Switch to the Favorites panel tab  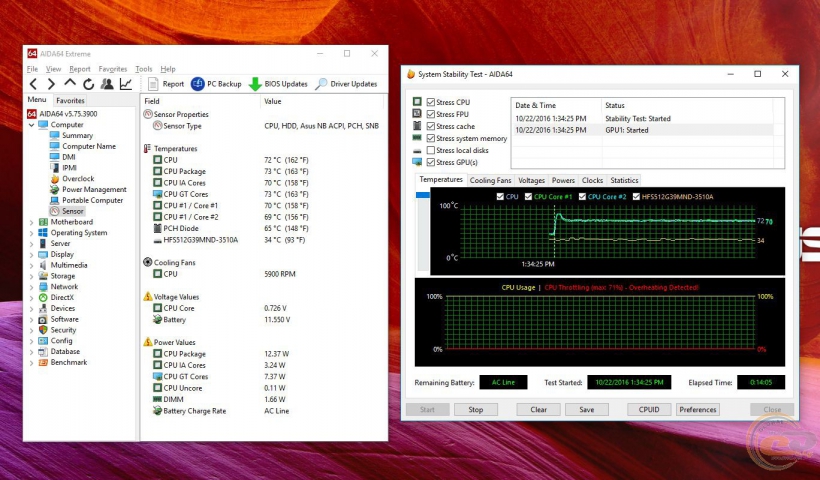[x=70, y=100]
